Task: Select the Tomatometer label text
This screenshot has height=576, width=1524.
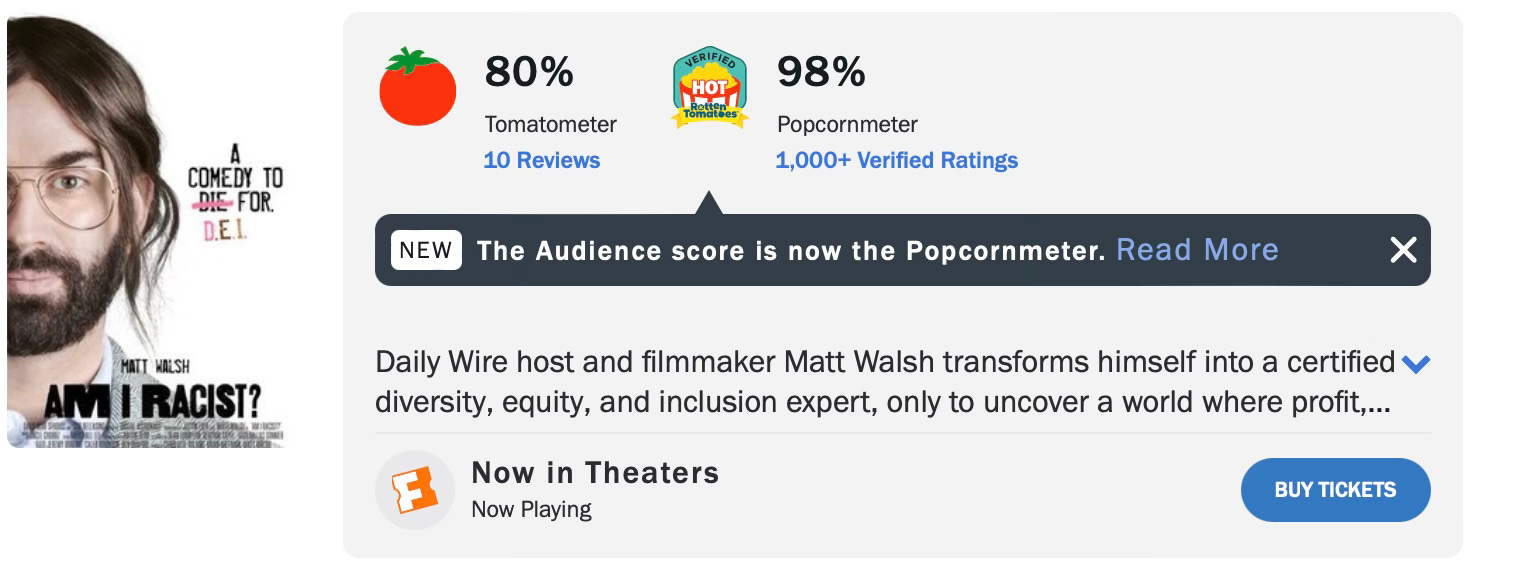Action: pyautogui.click(x=551, y=125)
